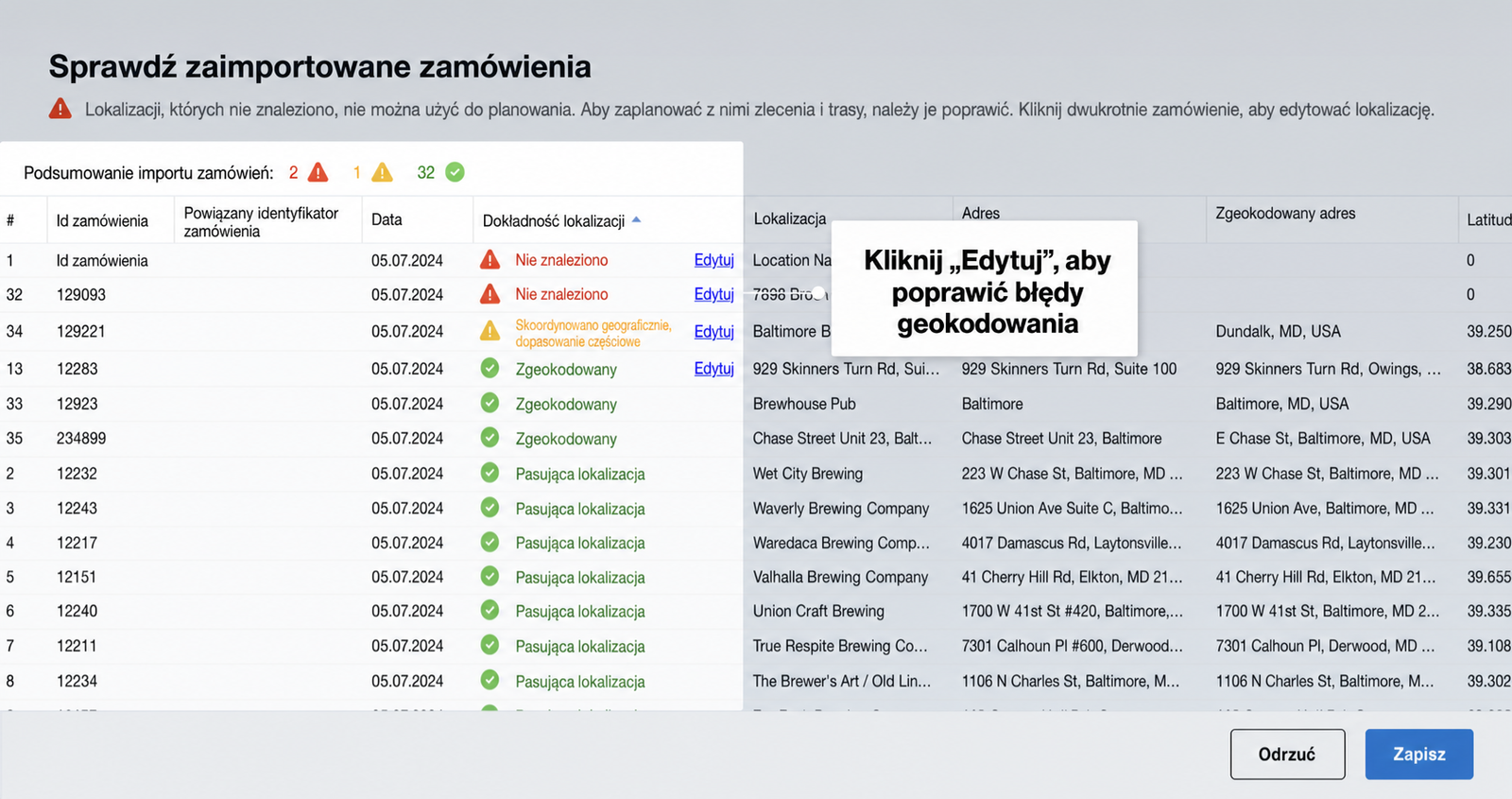
Task: Click 'E Chase St, Baltimore, MD, USA' cell
Action: pyautogui.click(x=1323, y=439)
